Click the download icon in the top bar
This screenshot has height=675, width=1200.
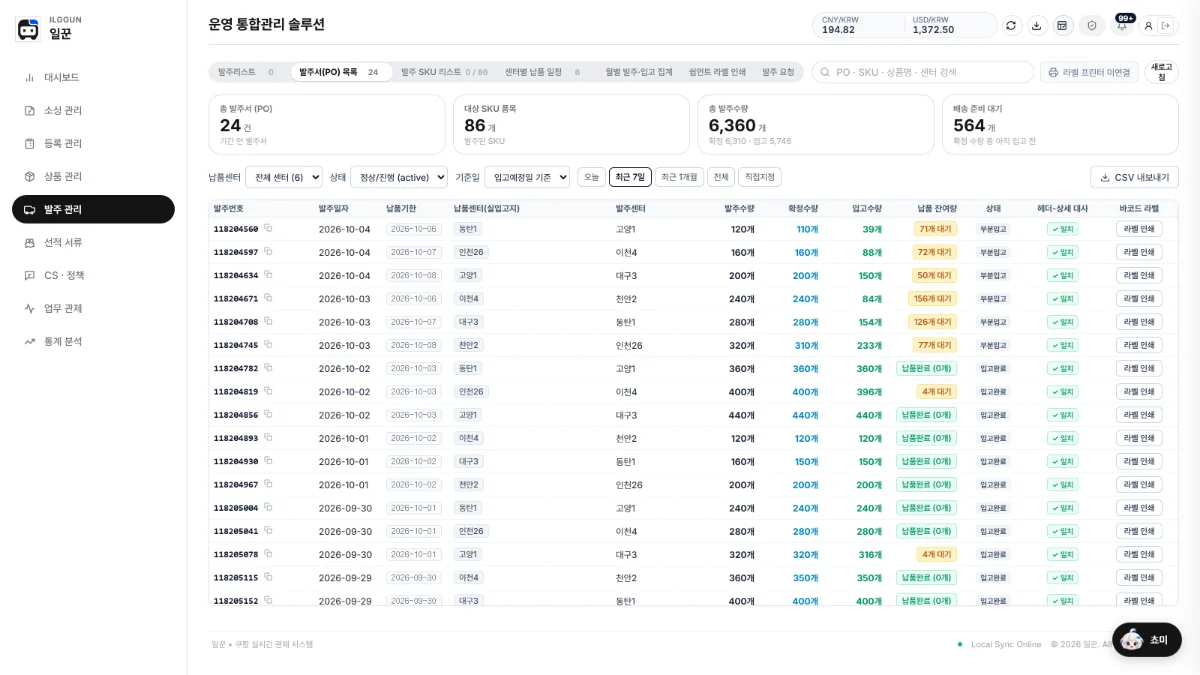pos(1037,25)
